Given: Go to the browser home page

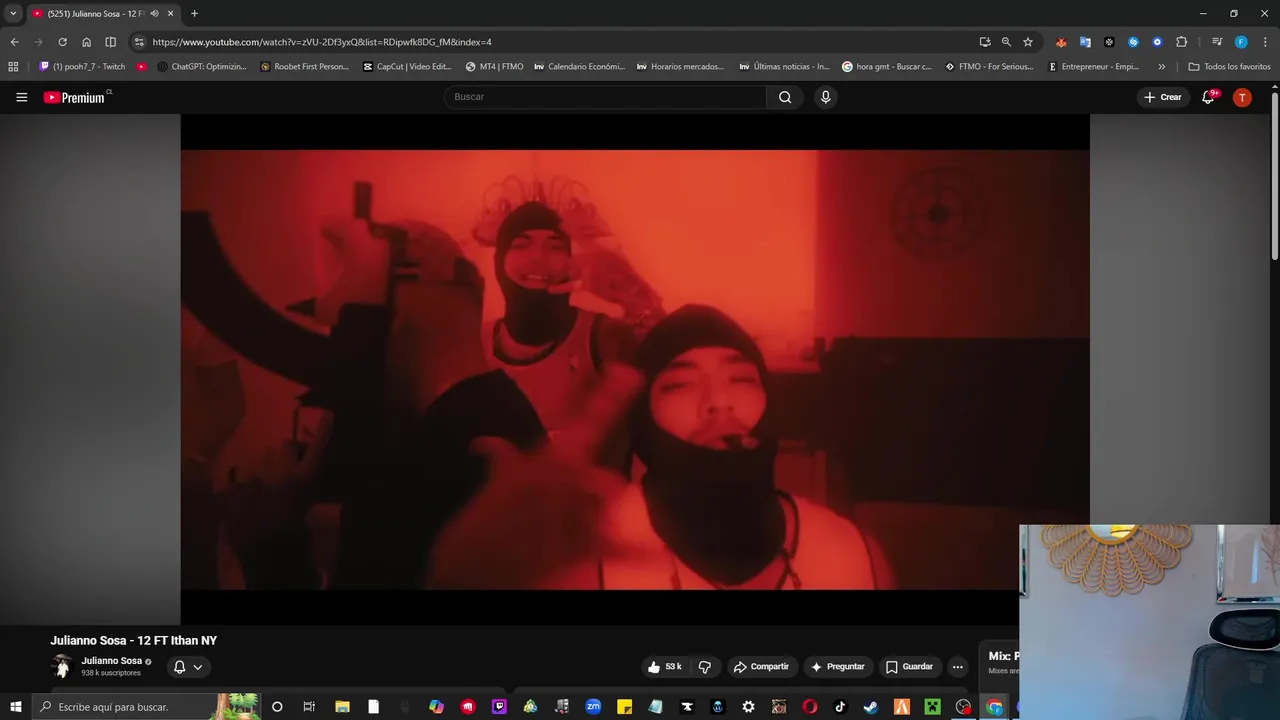Looking at the screenshot, I should 86,42.
